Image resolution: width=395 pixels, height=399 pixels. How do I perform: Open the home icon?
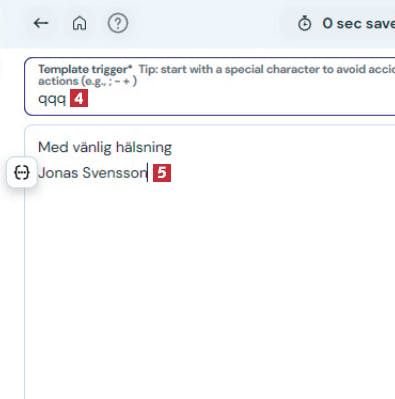pos(79,23)
